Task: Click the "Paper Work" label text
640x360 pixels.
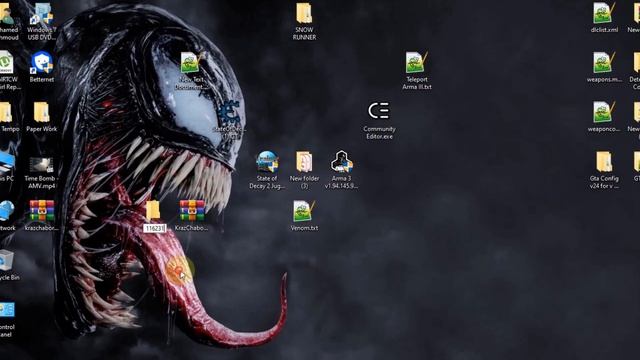Action: 42,129
